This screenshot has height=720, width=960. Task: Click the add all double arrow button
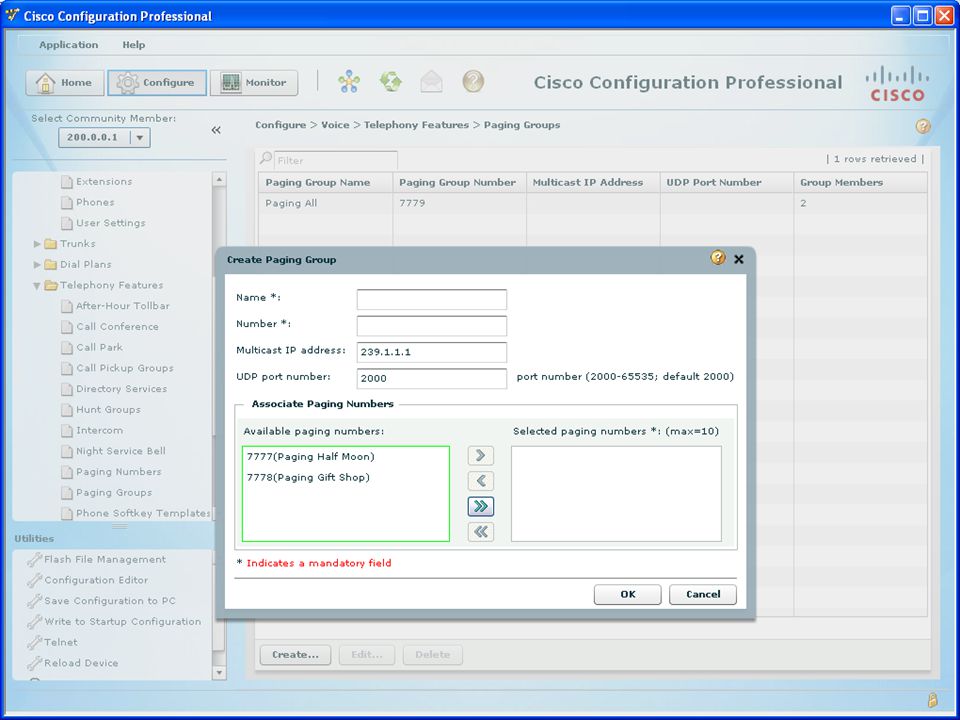(481, 506)
